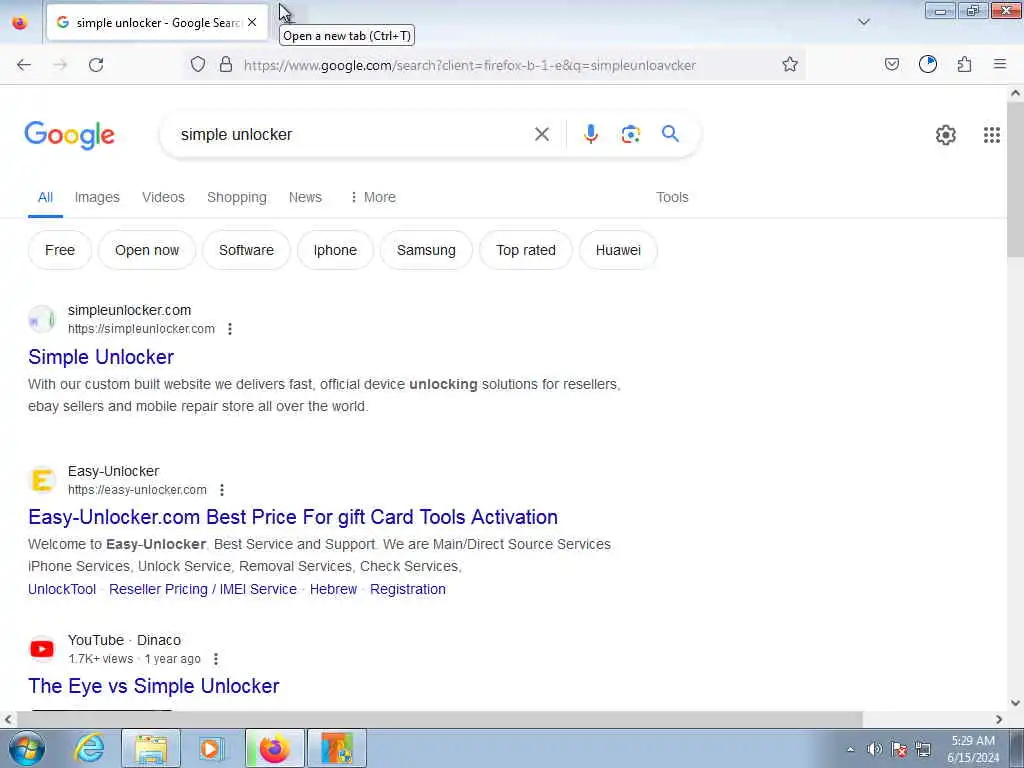Save page to Pocket icon

coord(891,64)
